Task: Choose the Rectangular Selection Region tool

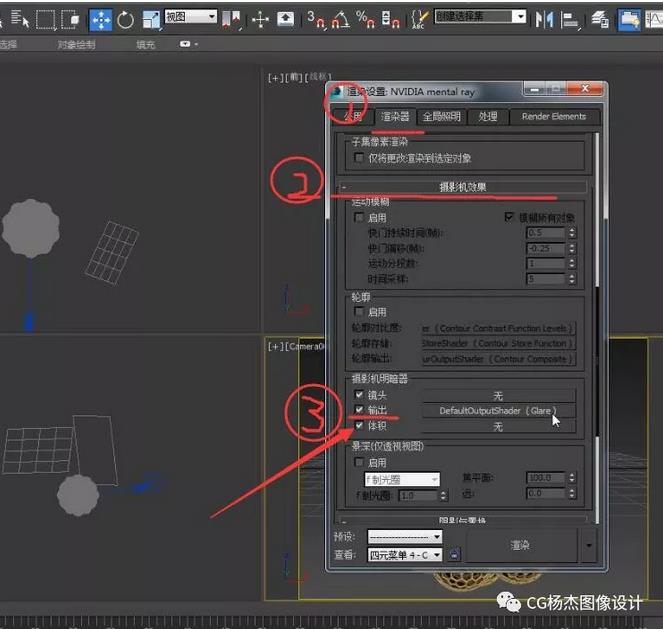Action: click(x=45, y=20)
